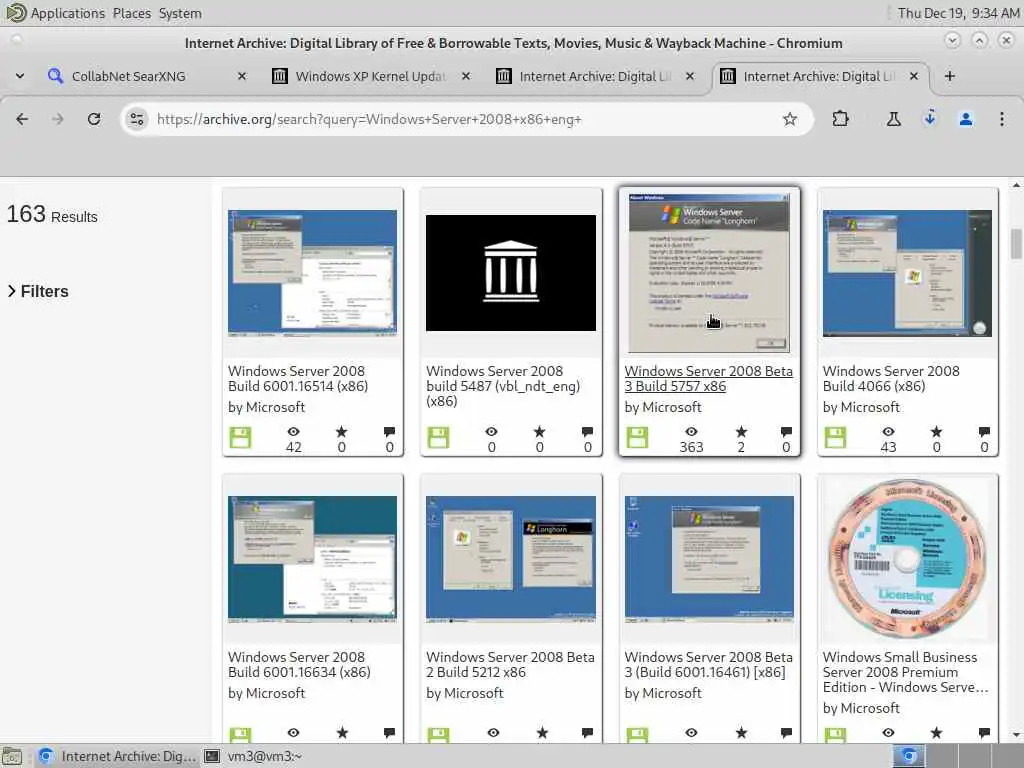Open the Places menu
Screen dimensions: 1024x768
click(131, 13)
